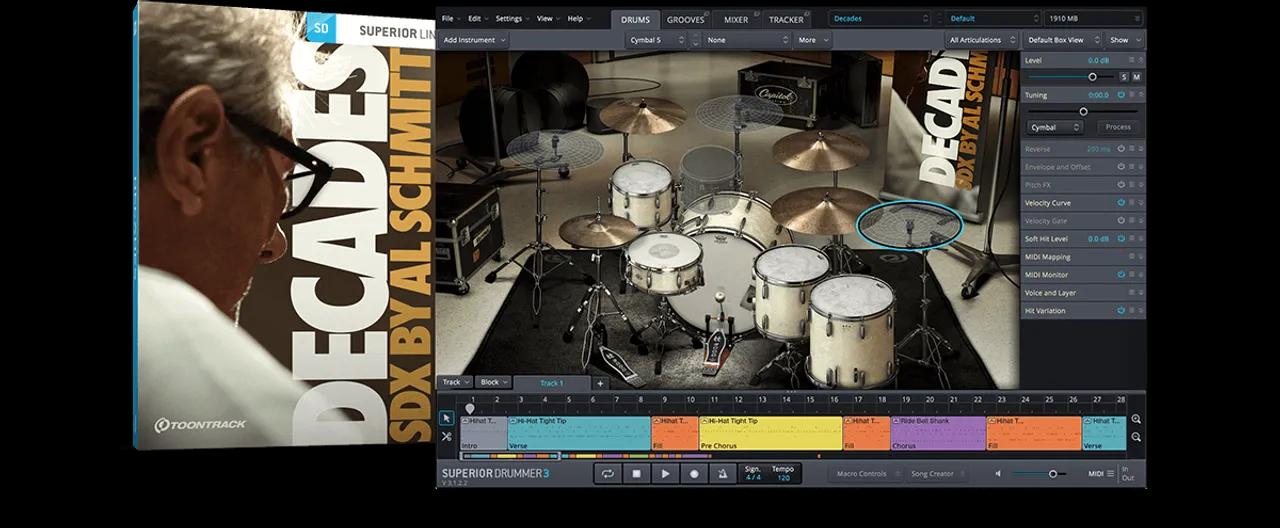Click the Tempo 120 field
The width and height of the screenshot is (1280, 528).
click(782, 474)
